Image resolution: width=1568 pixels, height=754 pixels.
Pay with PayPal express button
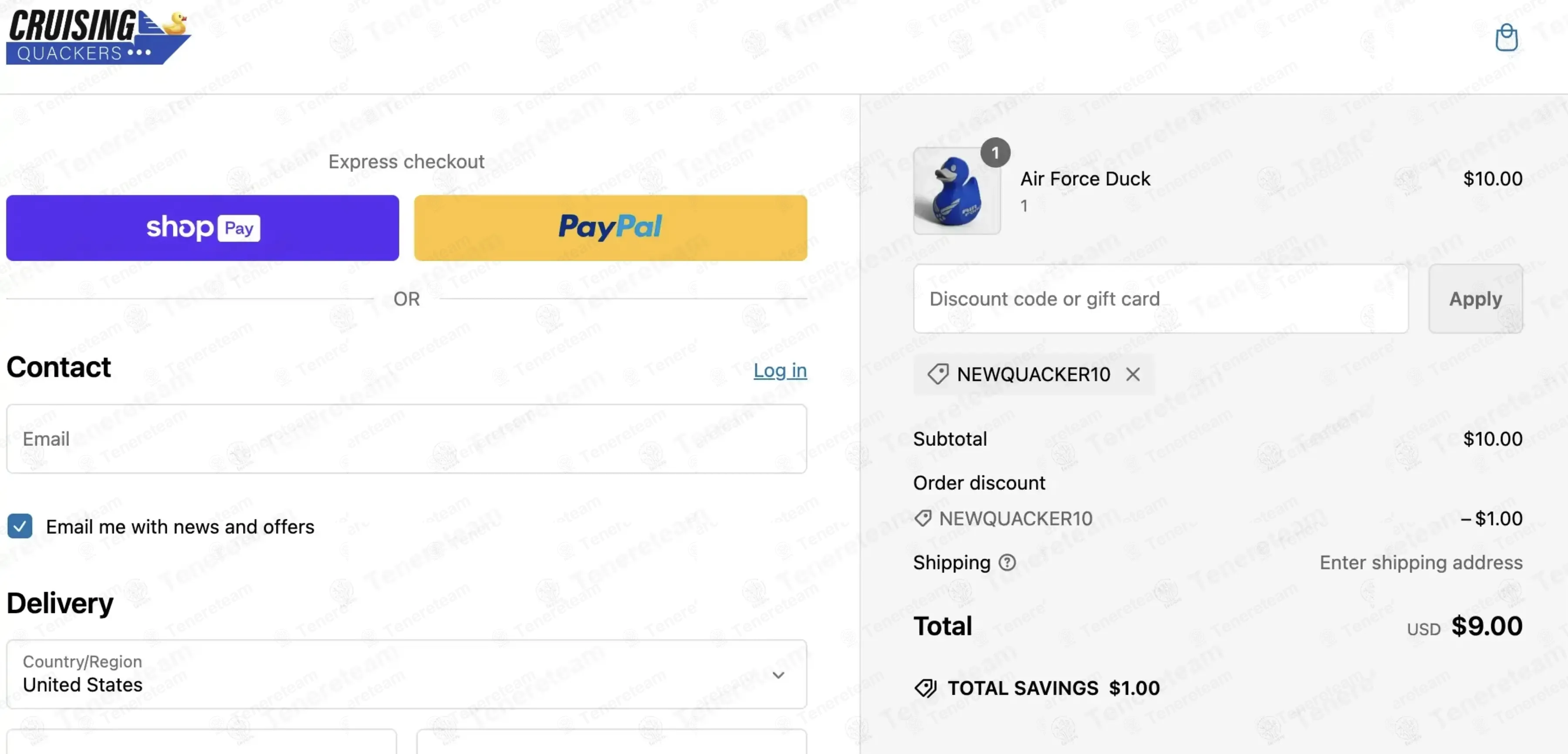611,228
